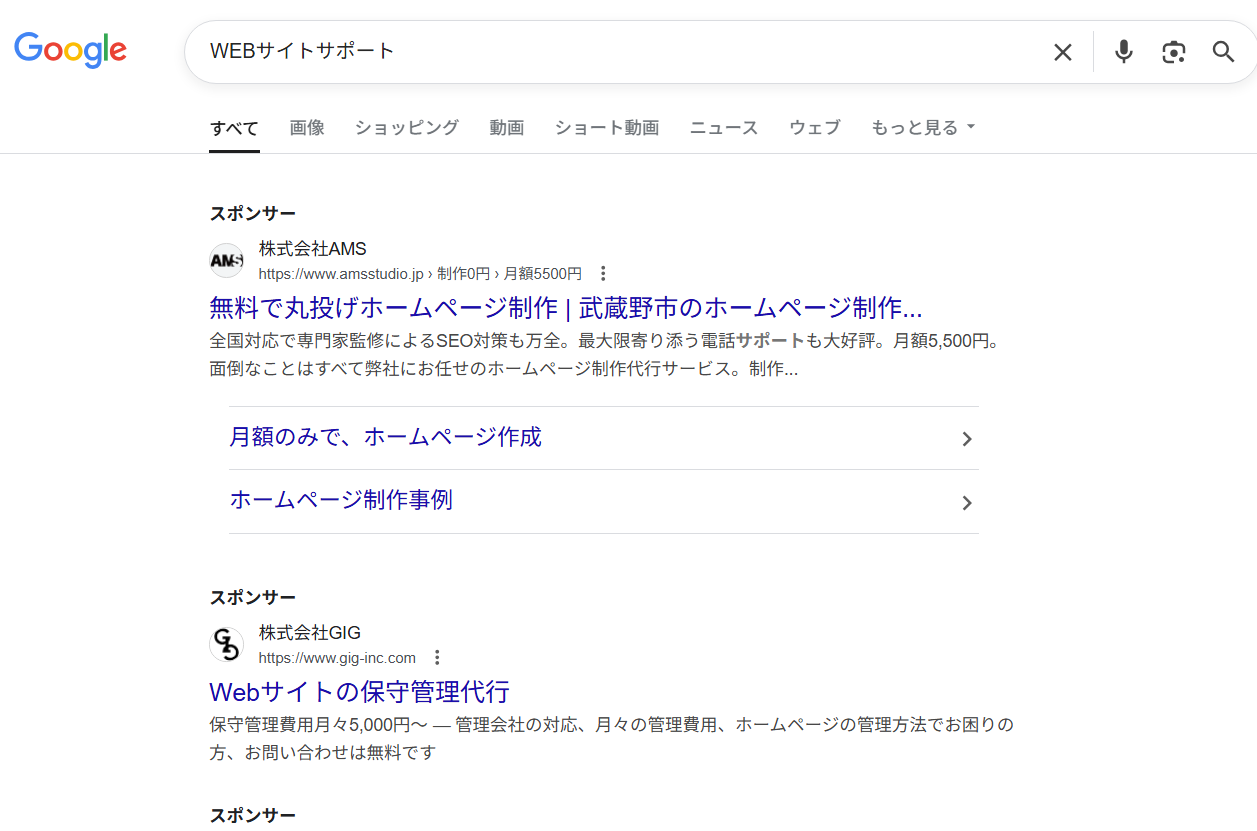Viewport: 1257px width, 831px height.
Task: Clear the search box text
Action: (1062, 52)
